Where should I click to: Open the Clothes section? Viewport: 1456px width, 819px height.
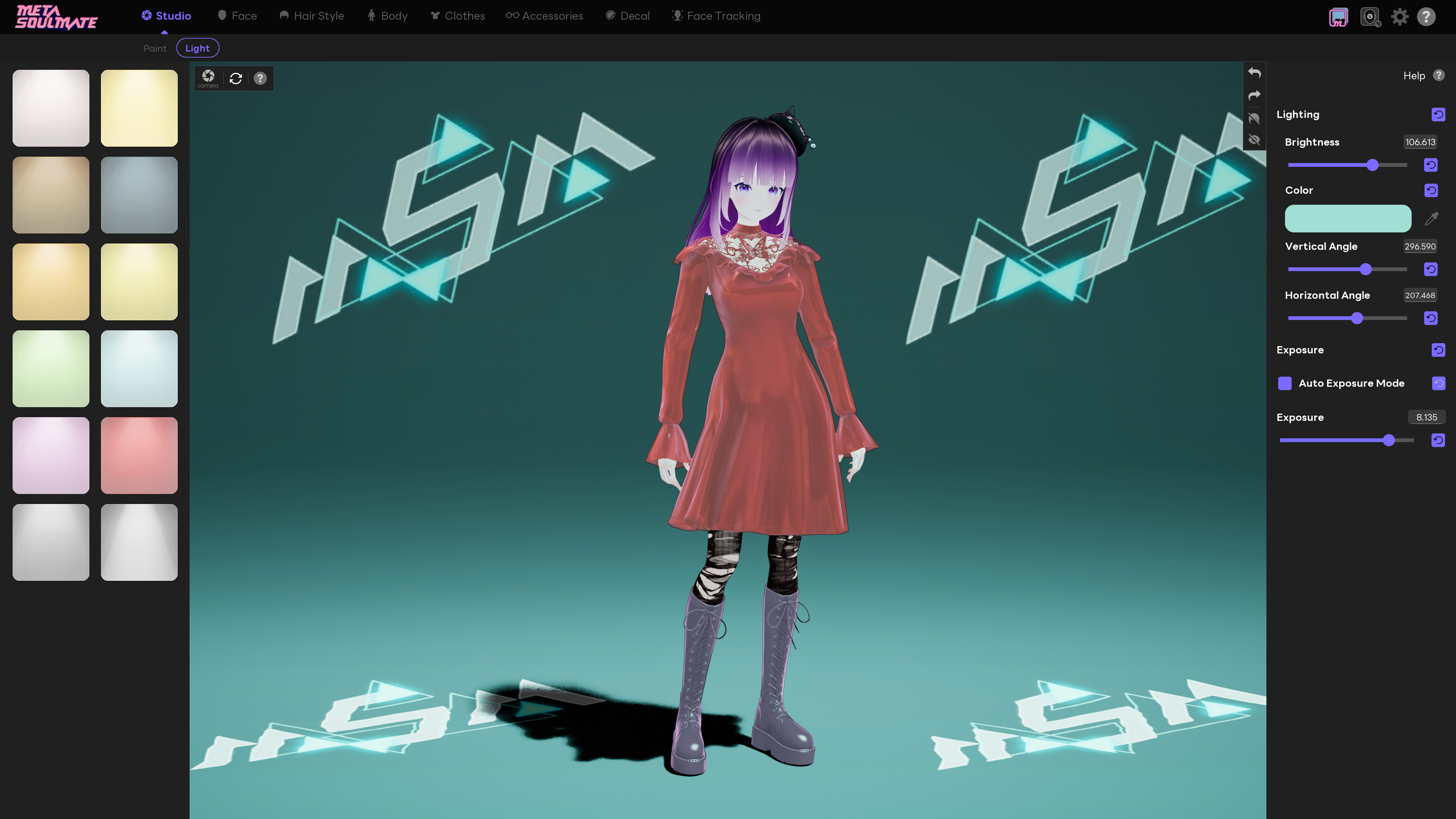[x=458, y=15]
